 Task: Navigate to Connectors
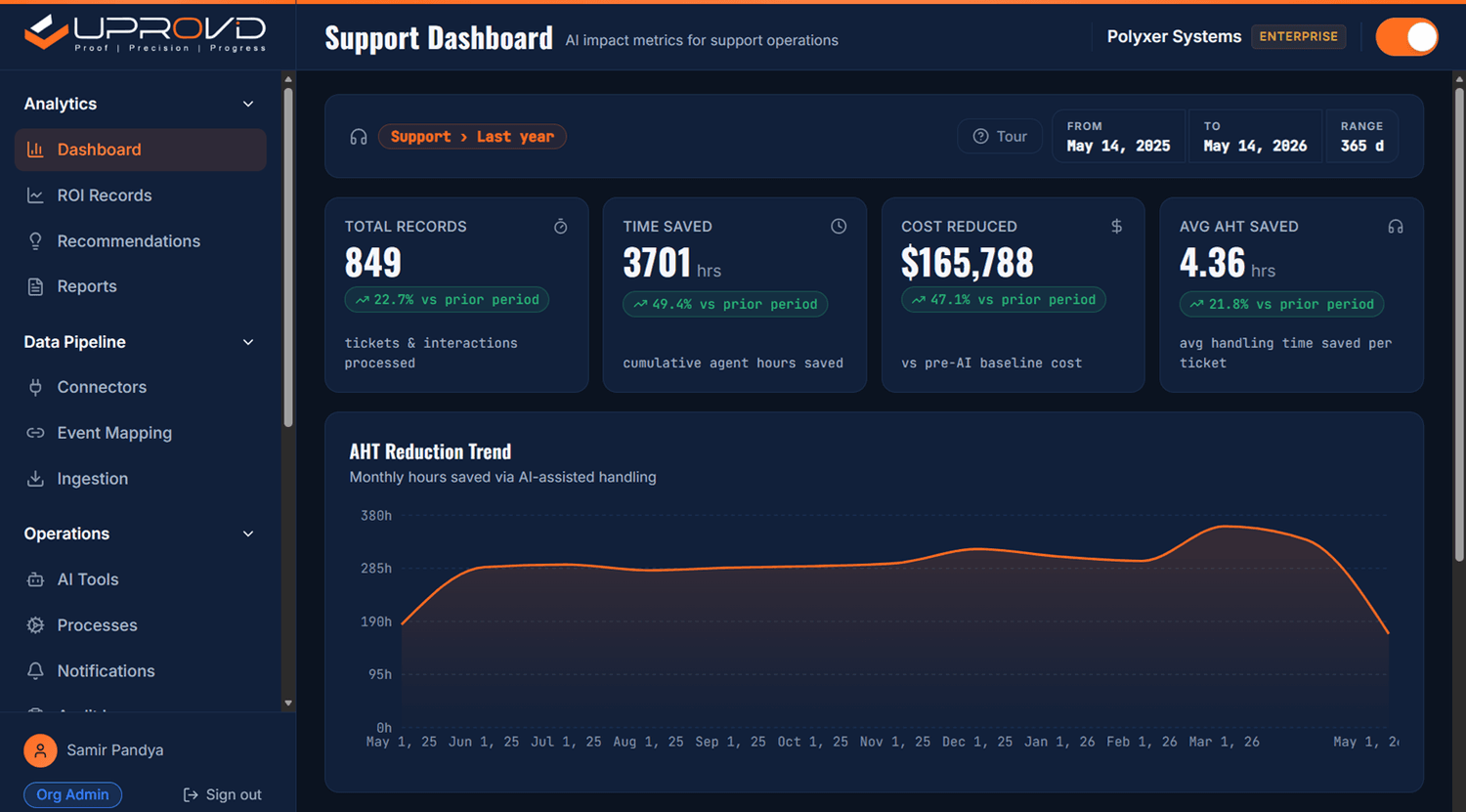(141, 387)
